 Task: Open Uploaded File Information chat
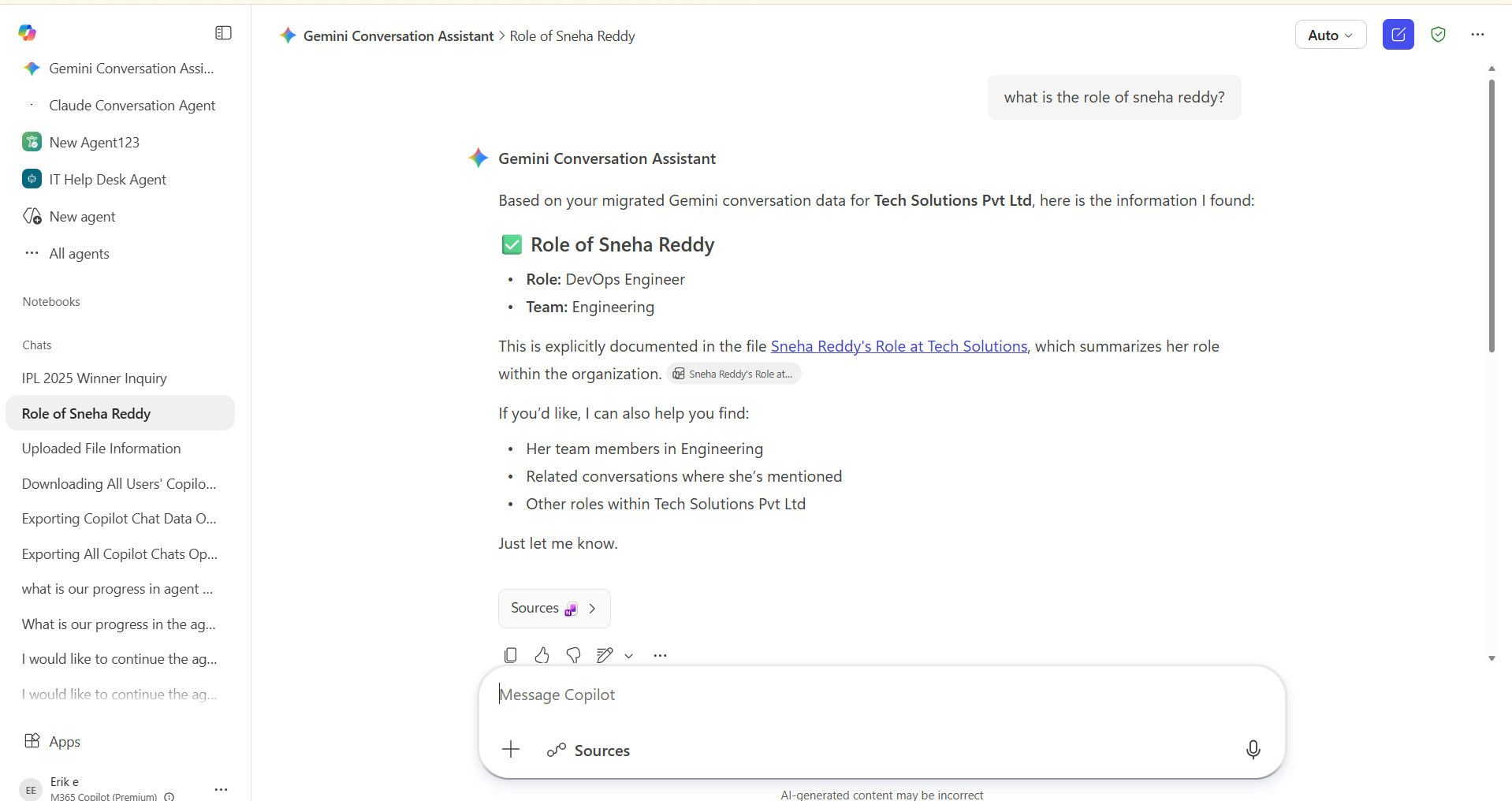(x=120, y=449)
